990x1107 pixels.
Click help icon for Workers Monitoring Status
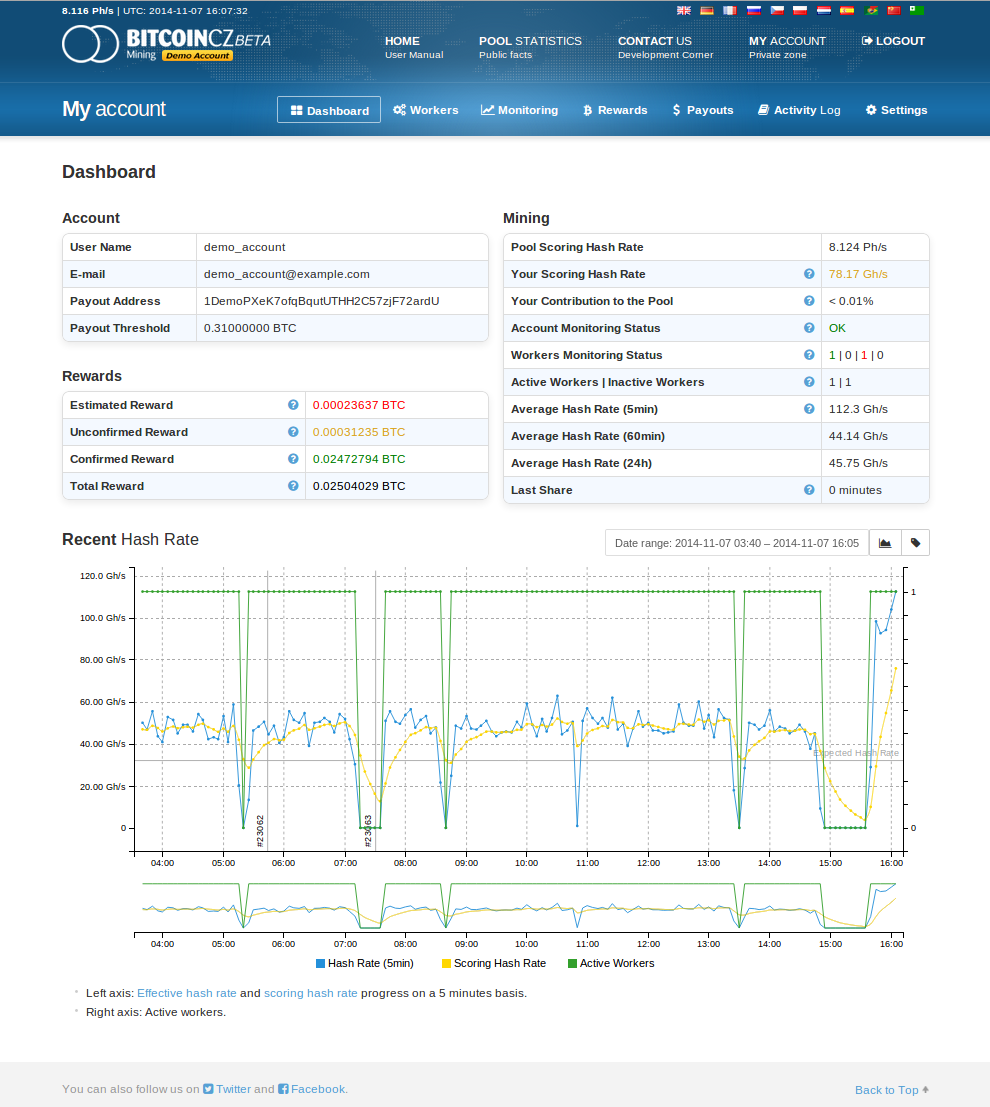click(x=809, y=355)
